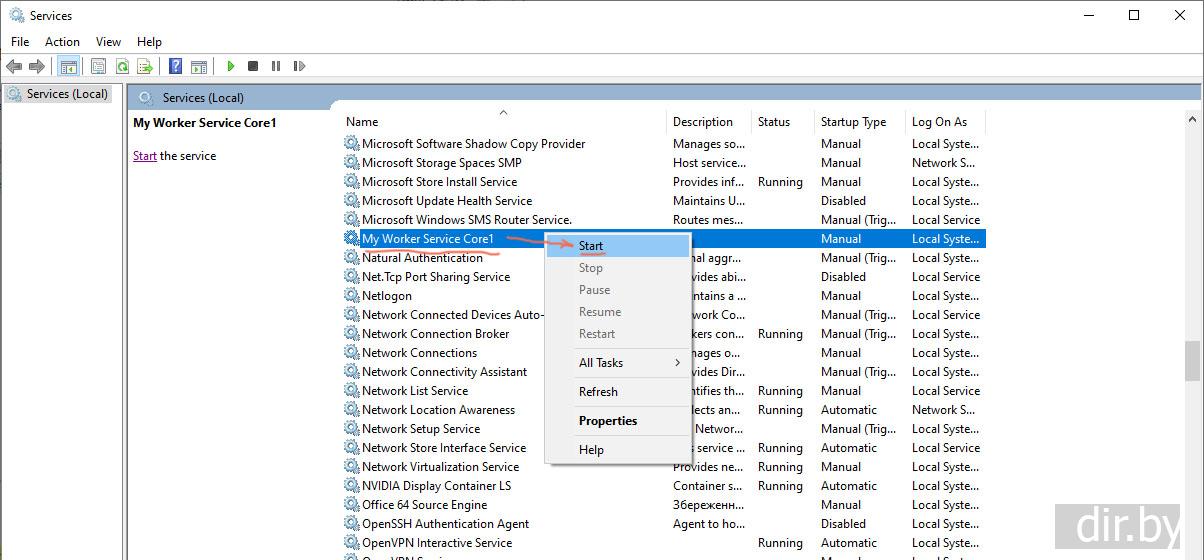Select the OpenSSH Authentication Agent service row

[x=445, y=524]
